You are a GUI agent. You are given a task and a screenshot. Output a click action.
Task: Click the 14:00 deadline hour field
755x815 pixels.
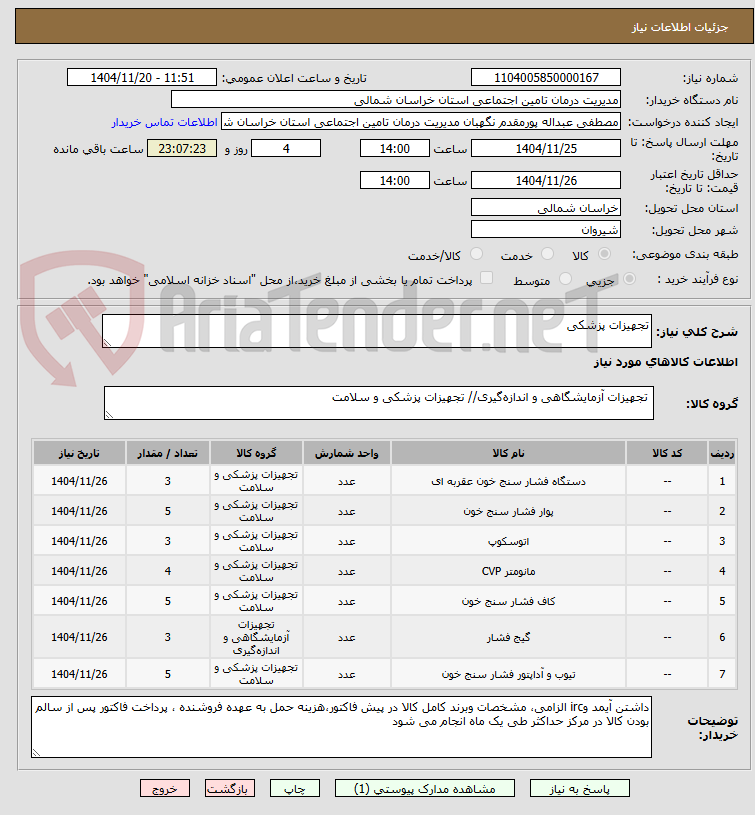pos(395,149)
